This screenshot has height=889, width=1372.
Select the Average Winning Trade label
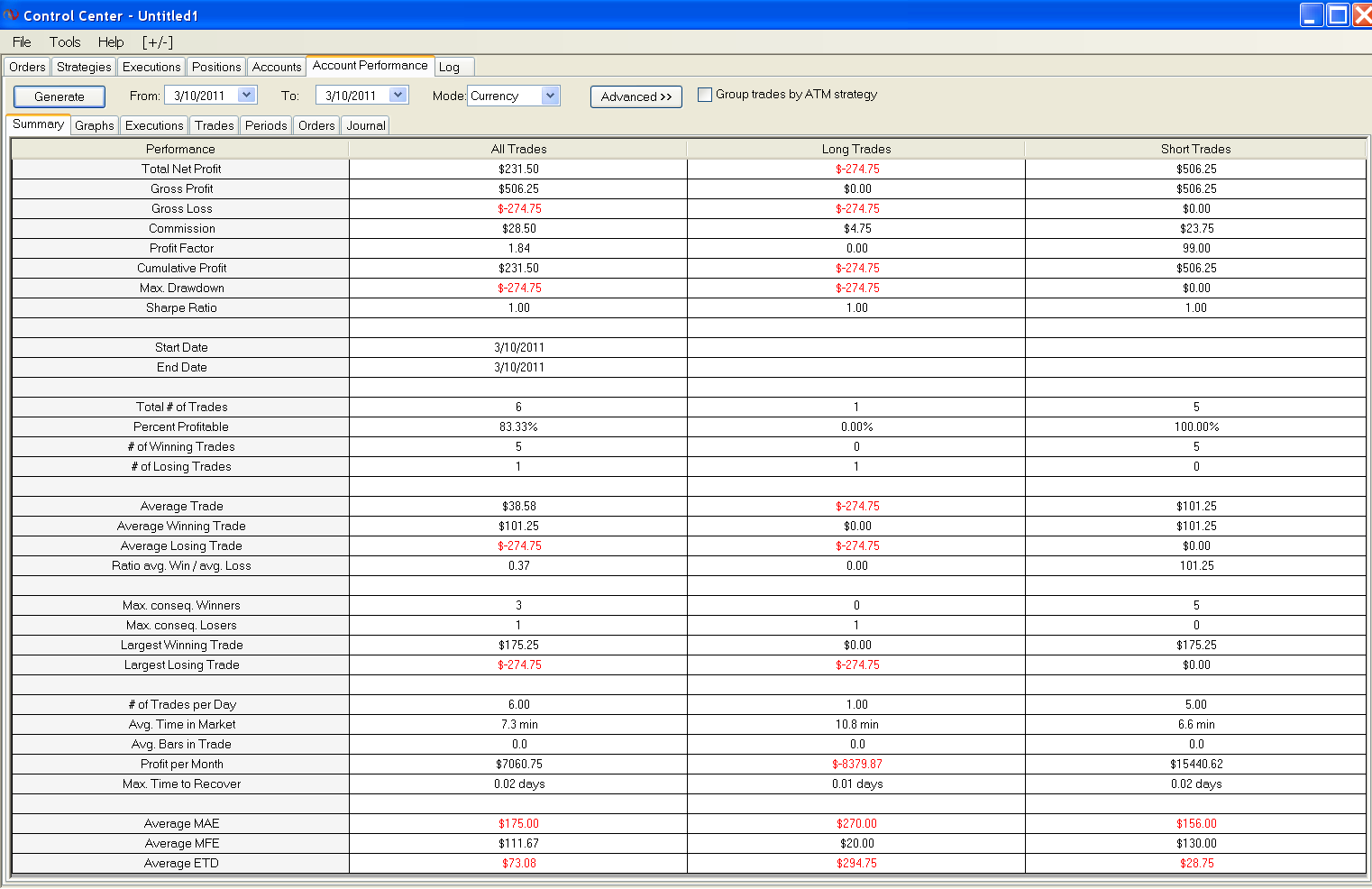click(181, 526)
